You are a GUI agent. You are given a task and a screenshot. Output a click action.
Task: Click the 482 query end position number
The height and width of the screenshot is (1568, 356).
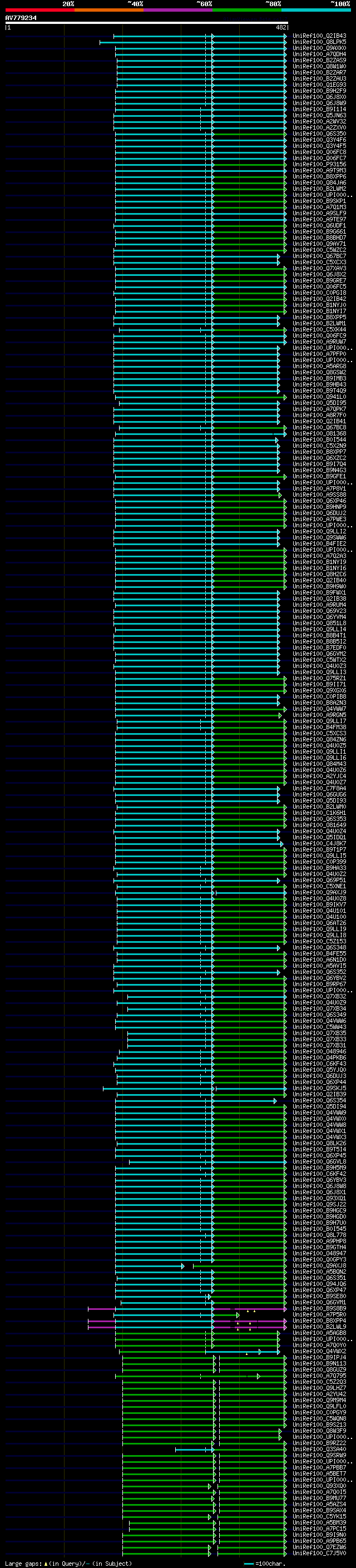pos(280,27)
